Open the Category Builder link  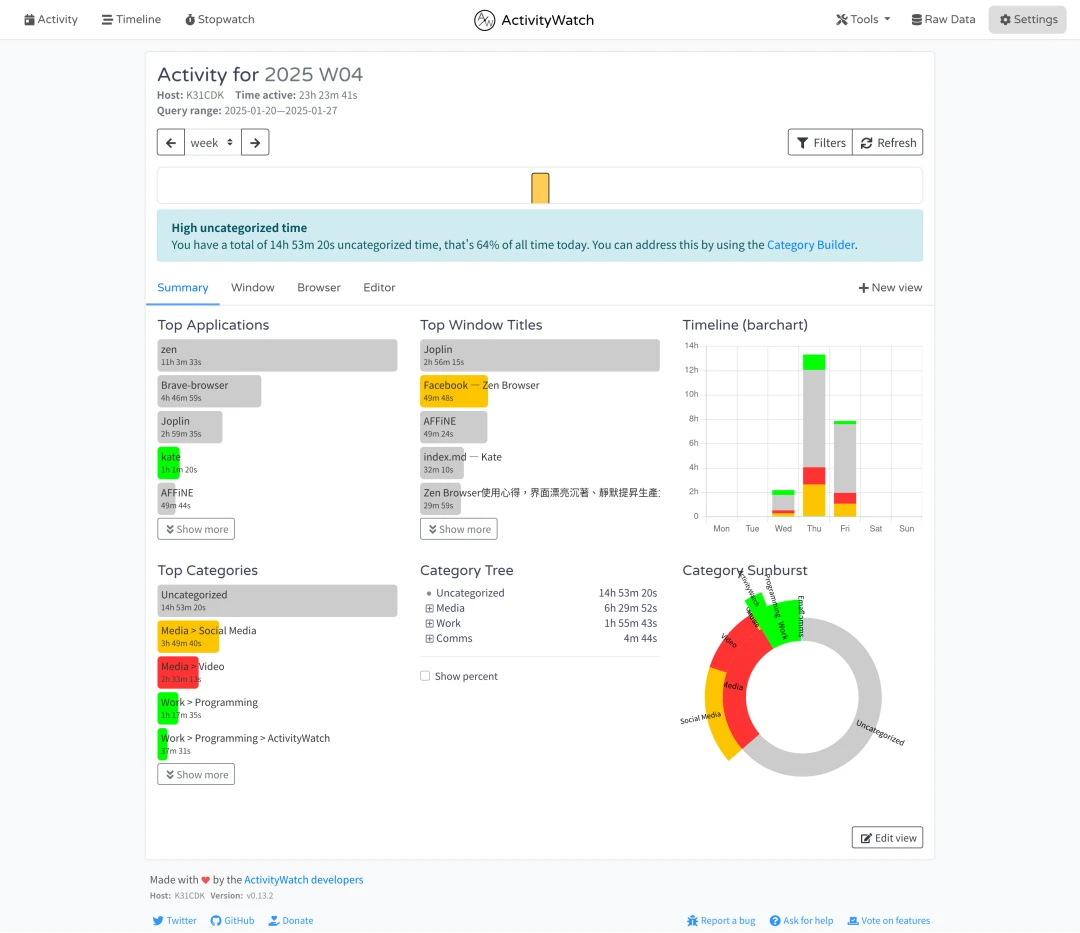point(810,244)
